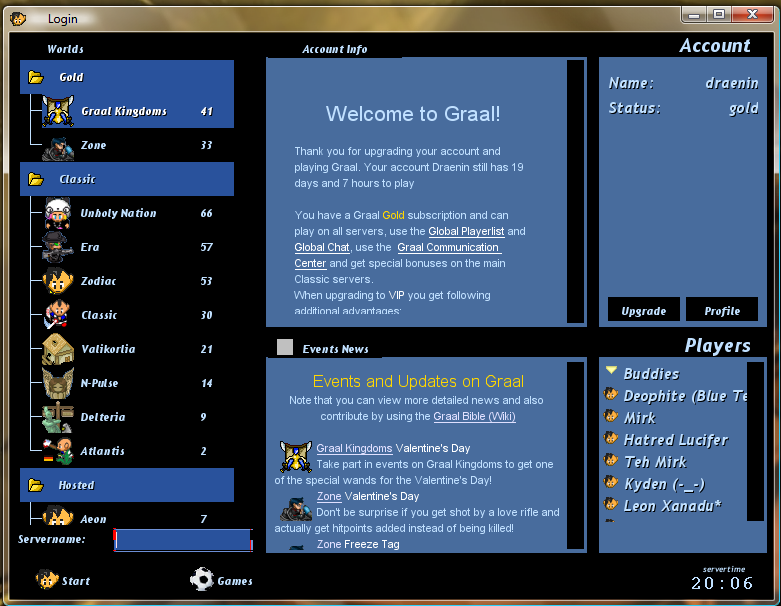
Task: Click the Start head icon
Action: [x=47, y=580]
